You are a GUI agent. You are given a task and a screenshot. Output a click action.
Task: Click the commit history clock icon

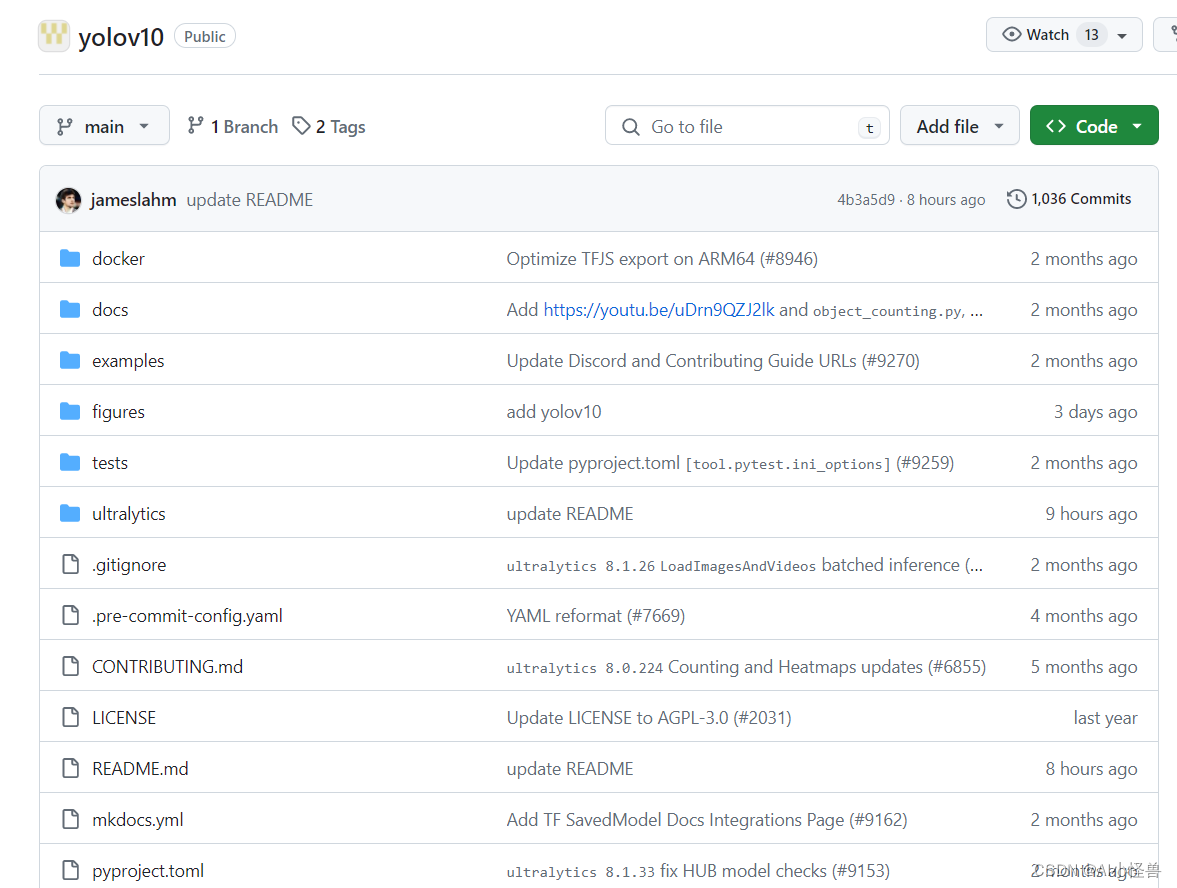pyautogui.click(x=1016, y=199)
